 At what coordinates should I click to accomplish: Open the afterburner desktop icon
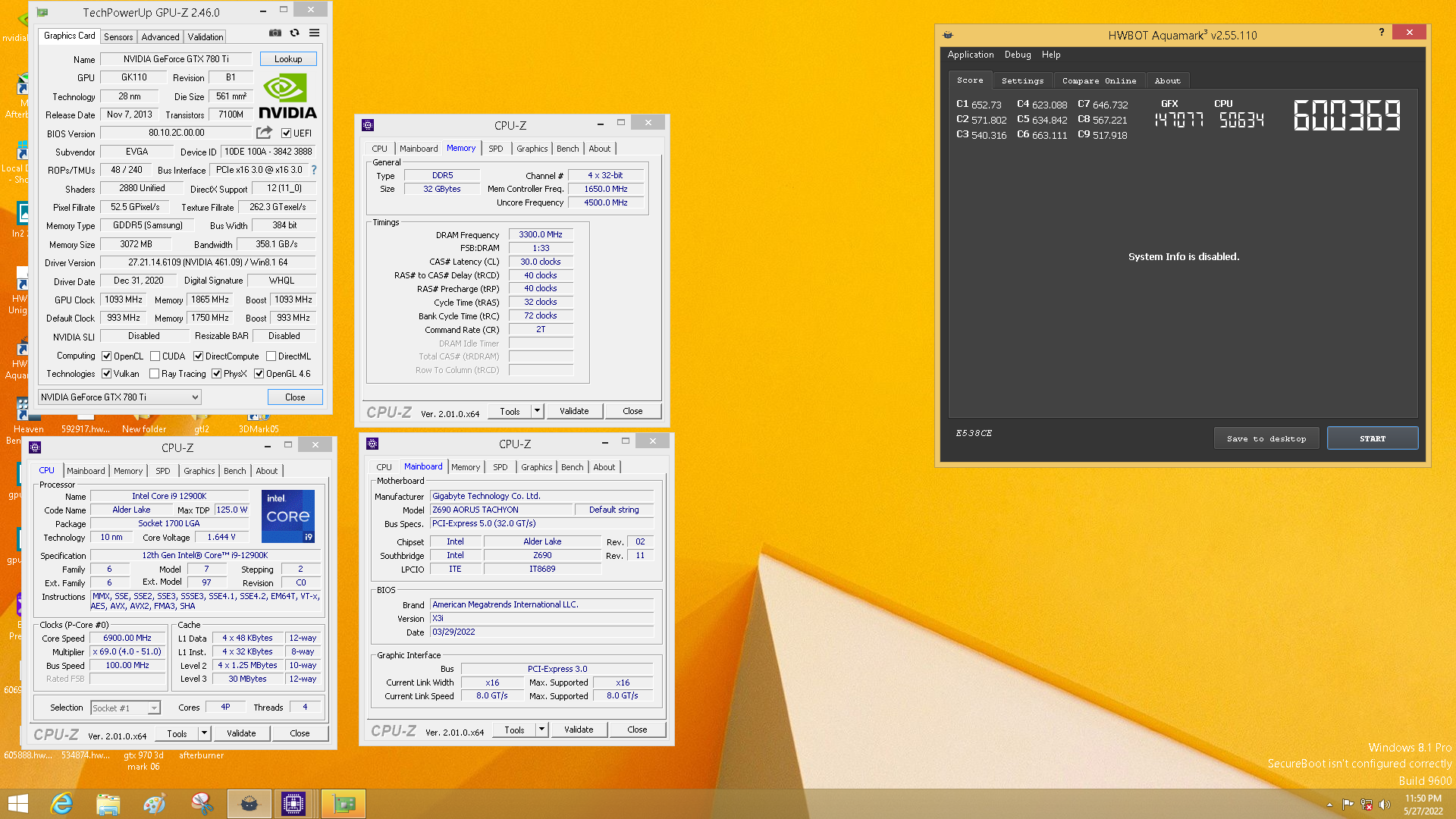[201, 755]
